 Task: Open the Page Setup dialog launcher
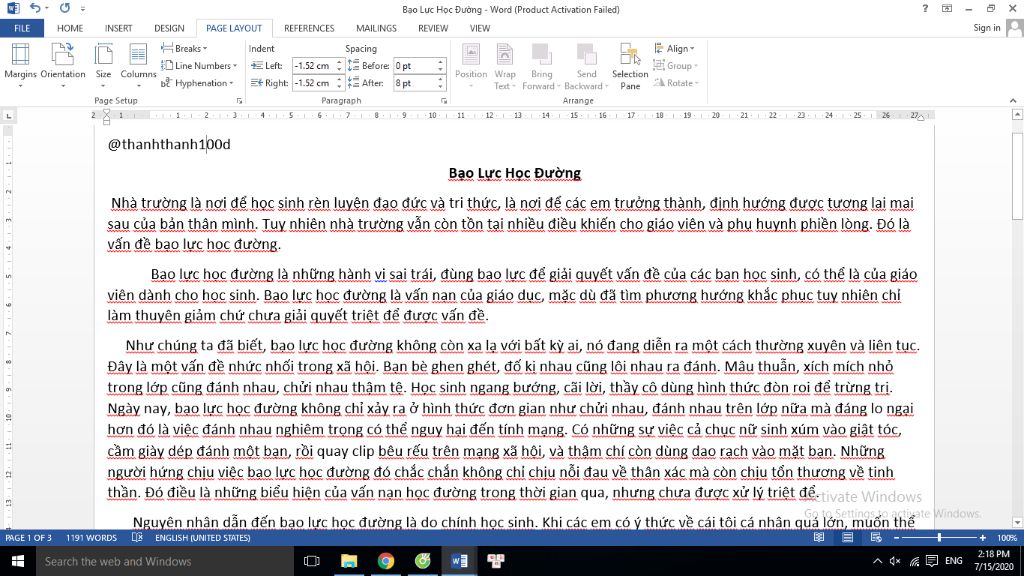pyautogui.click(x=239, y=101)
